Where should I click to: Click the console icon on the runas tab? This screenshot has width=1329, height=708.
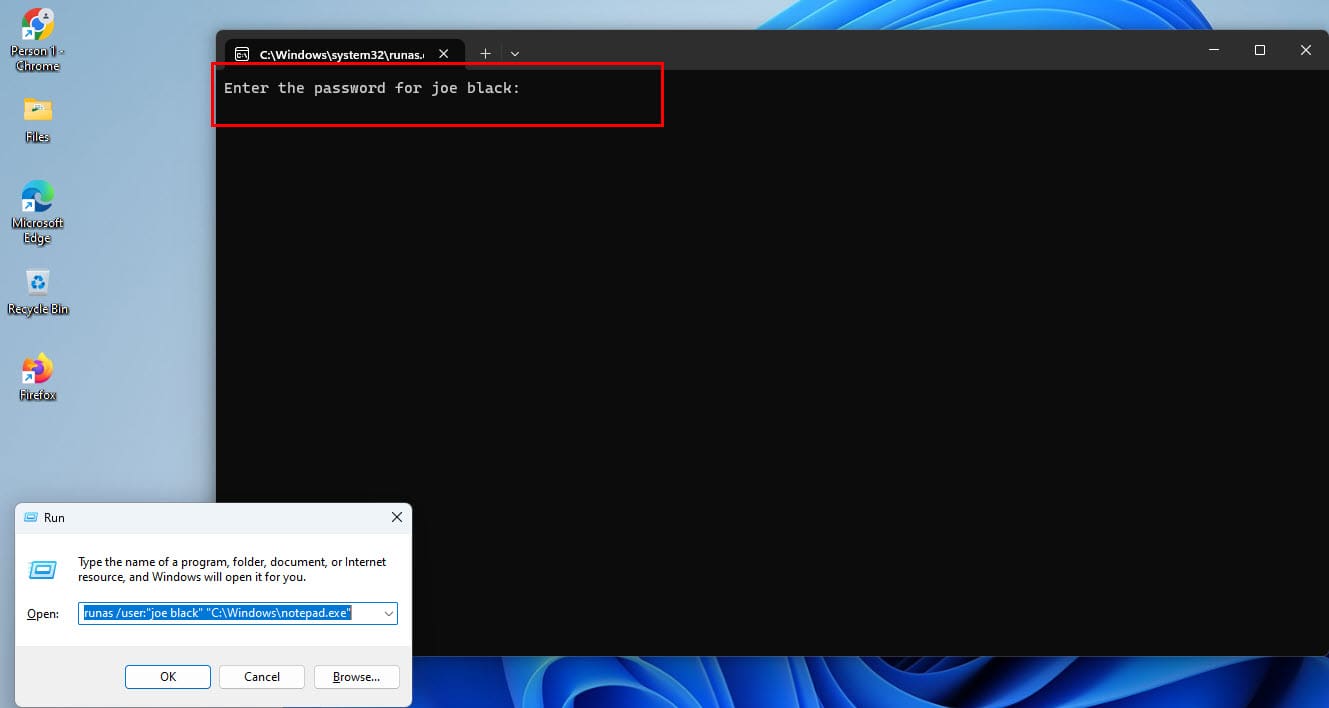(x=242, y=54)
